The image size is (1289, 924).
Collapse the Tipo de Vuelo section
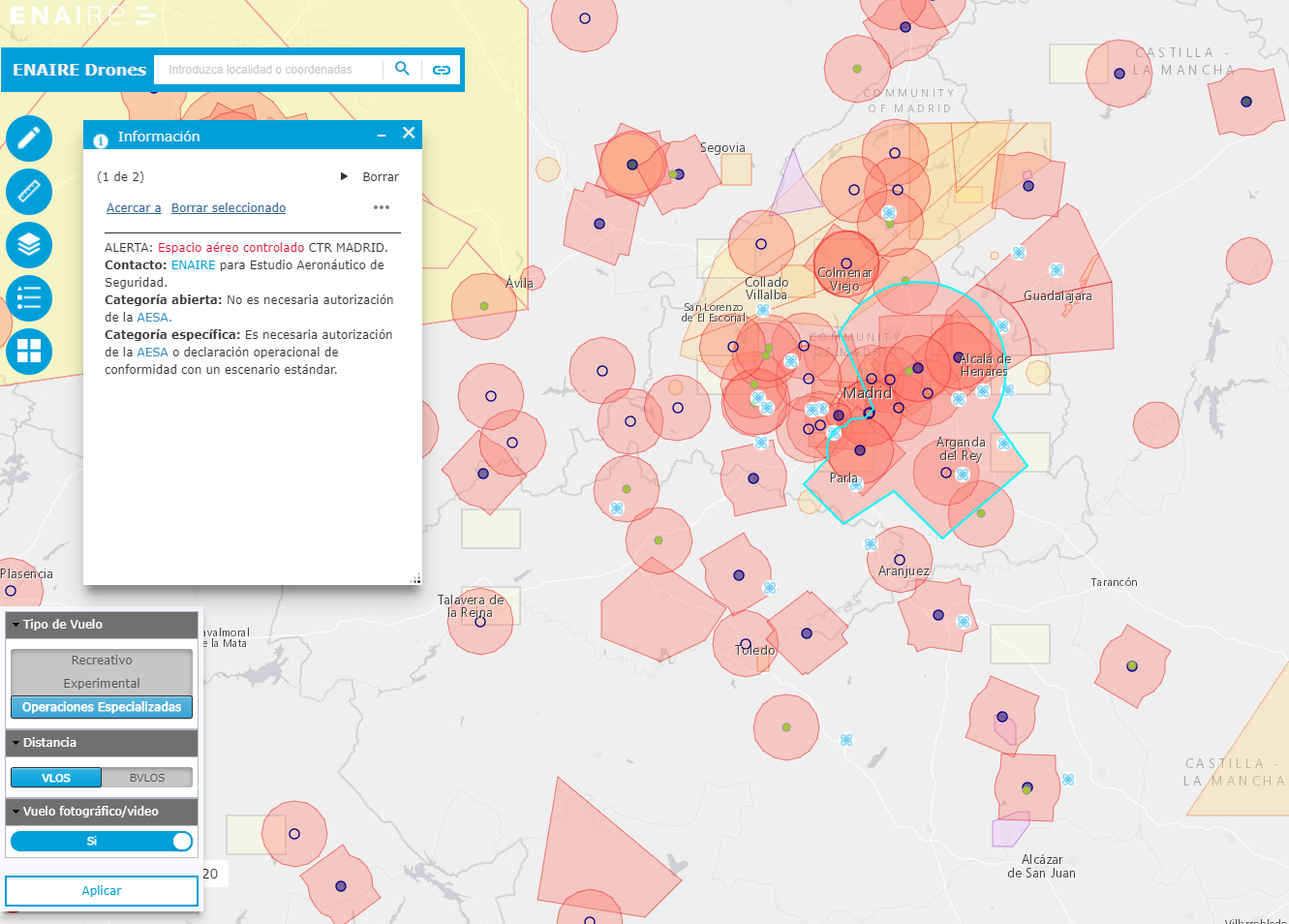coord(14,625)
